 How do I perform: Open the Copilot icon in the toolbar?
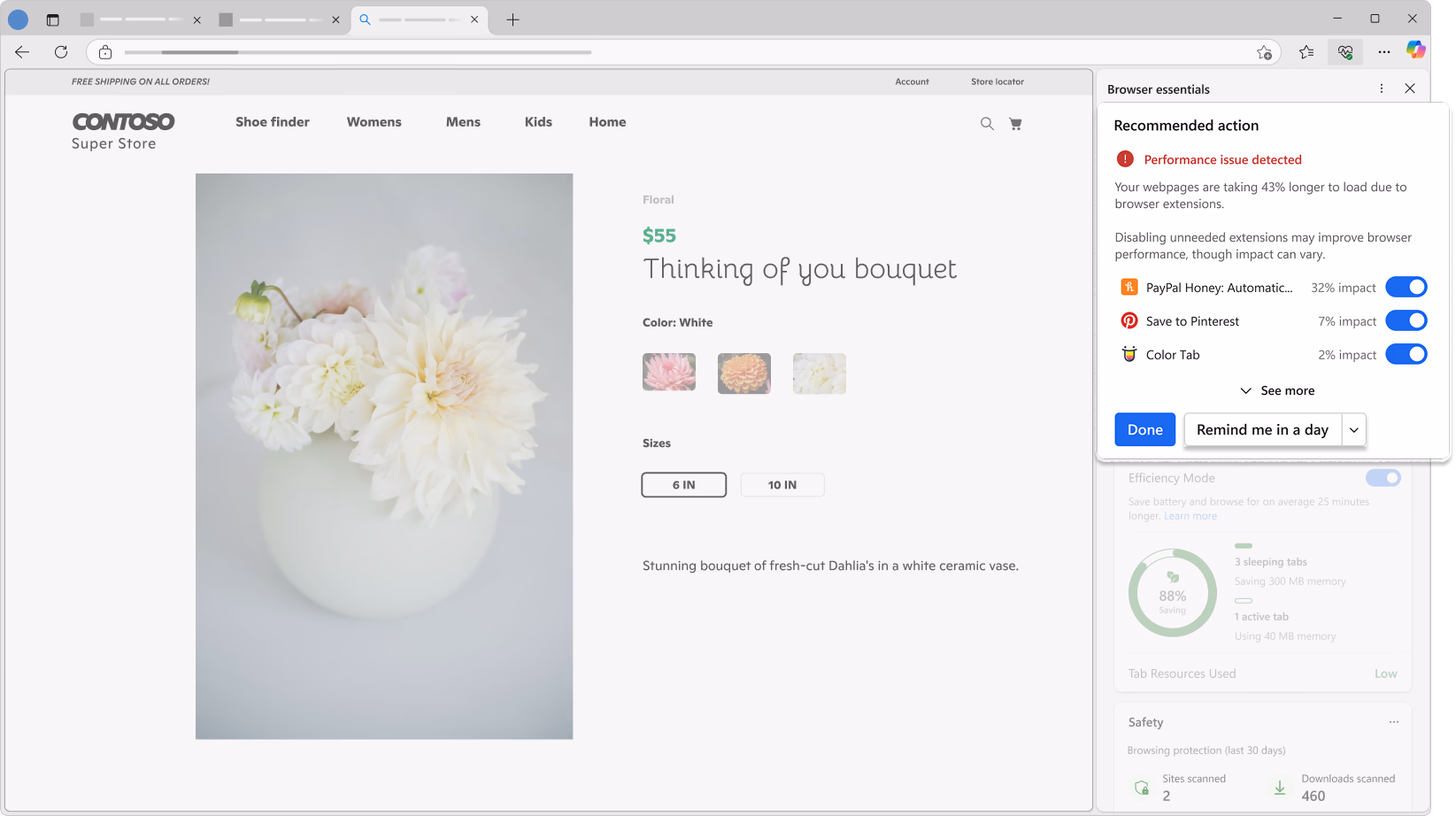click(x=1416, y=51)
